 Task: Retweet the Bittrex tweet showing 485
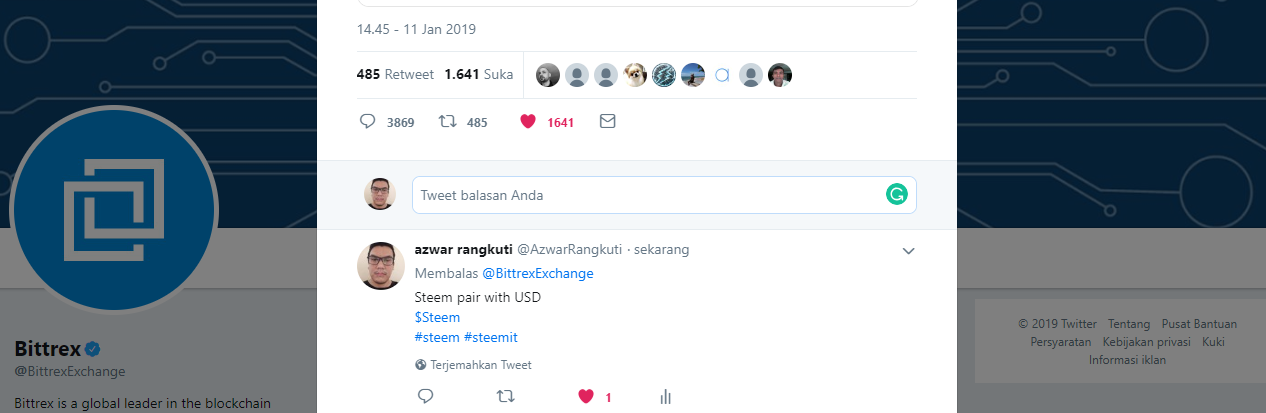pos(448,122)
